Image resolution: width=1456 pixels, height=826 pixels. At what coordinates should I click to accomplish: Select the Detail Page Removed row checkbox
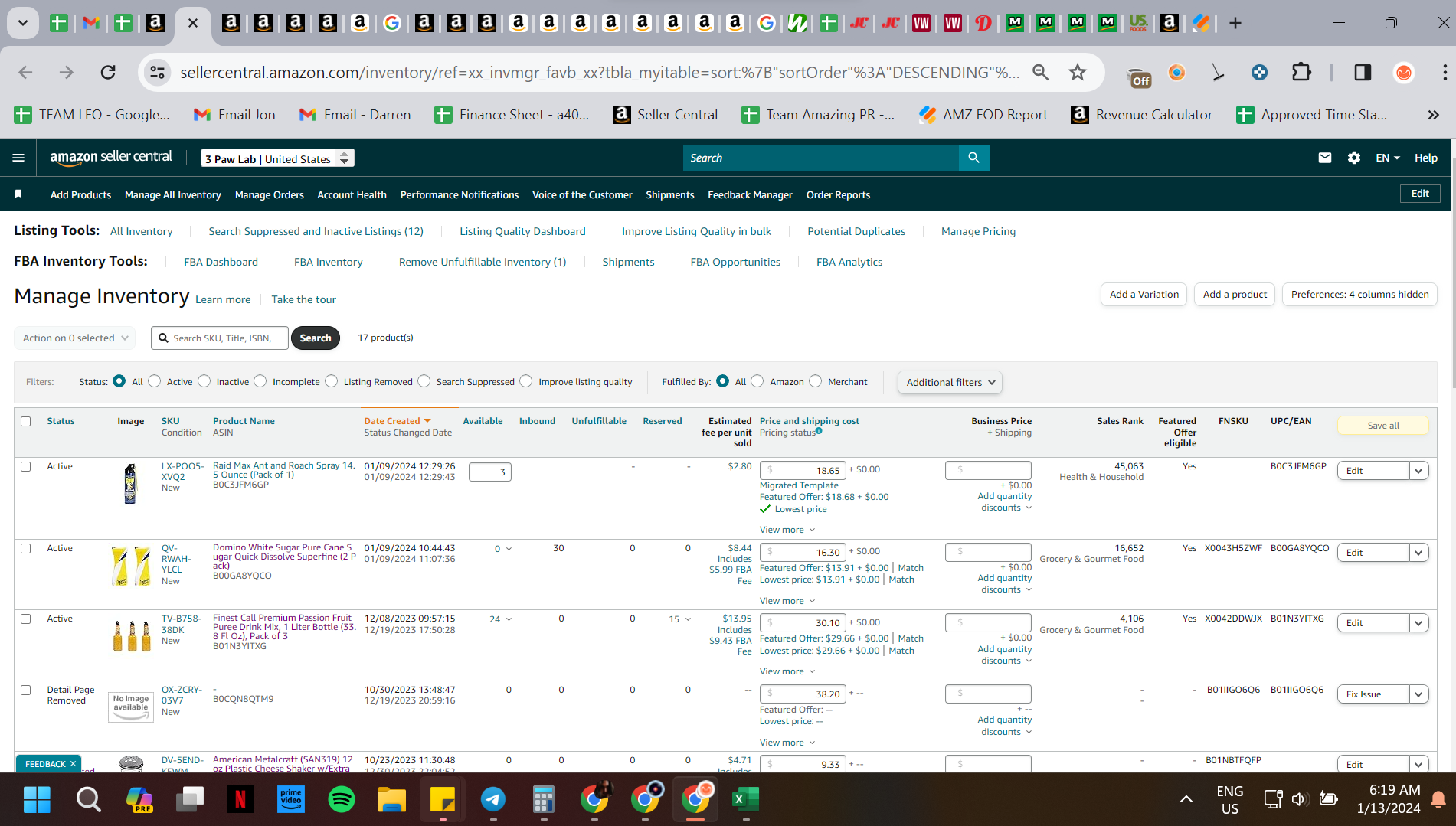pyautogui.click(x=26, y=690)
